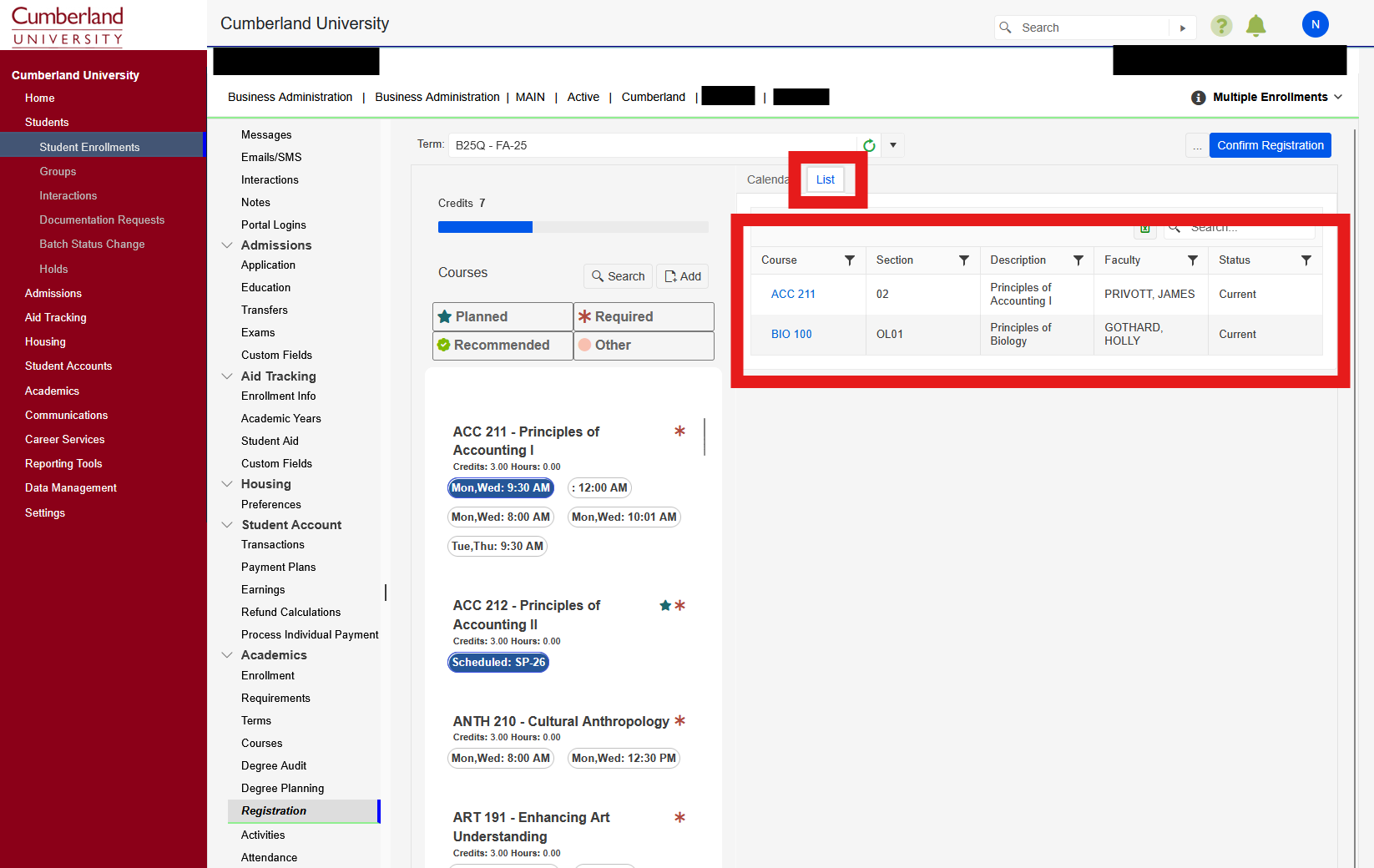Viewport: 1374px width, 868px height.
Task: Toggle the Recommended legend filter
Action: [503, 346]
